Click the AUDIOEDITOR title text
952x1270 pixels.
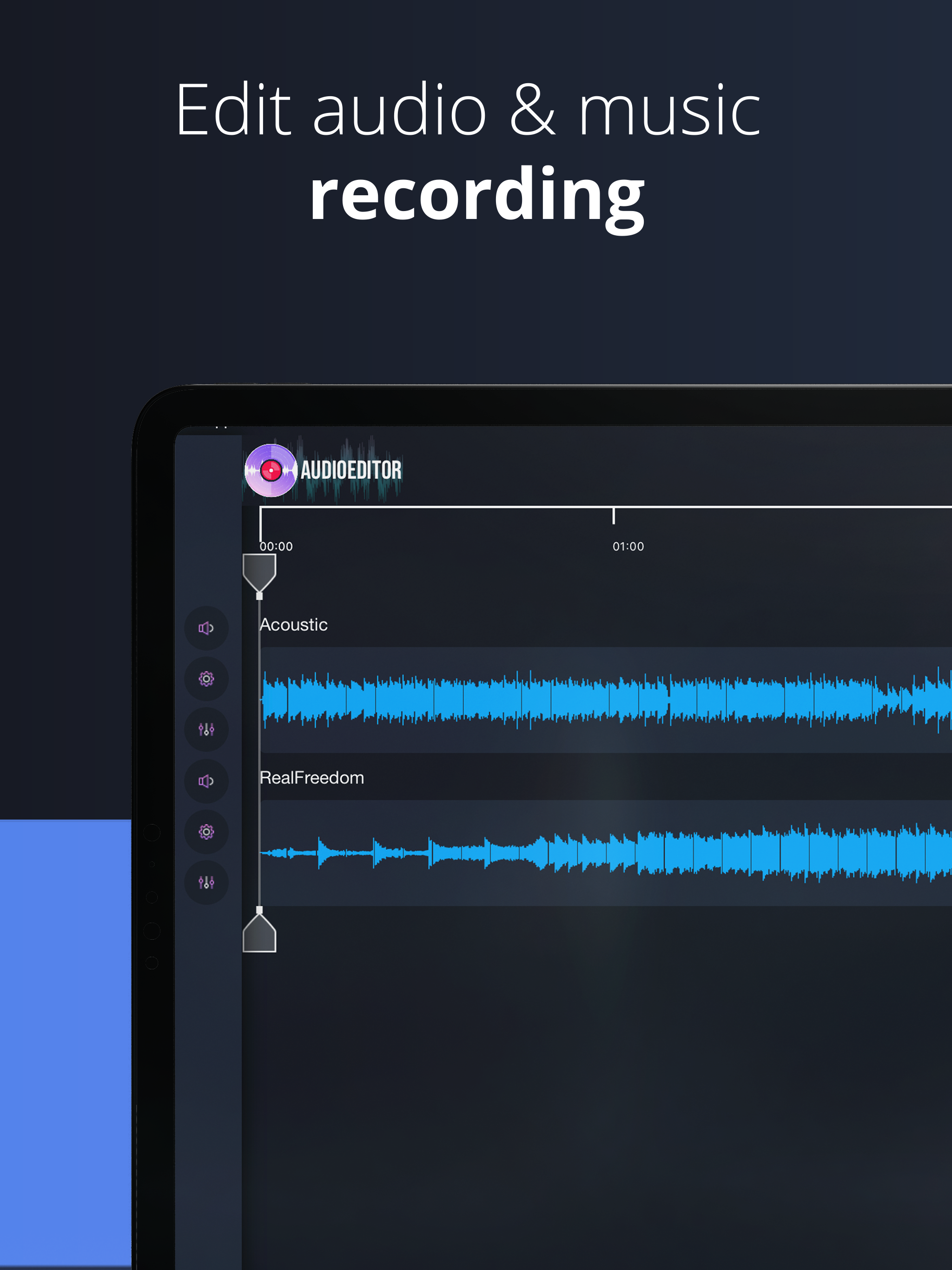click(x=352, y=470)
